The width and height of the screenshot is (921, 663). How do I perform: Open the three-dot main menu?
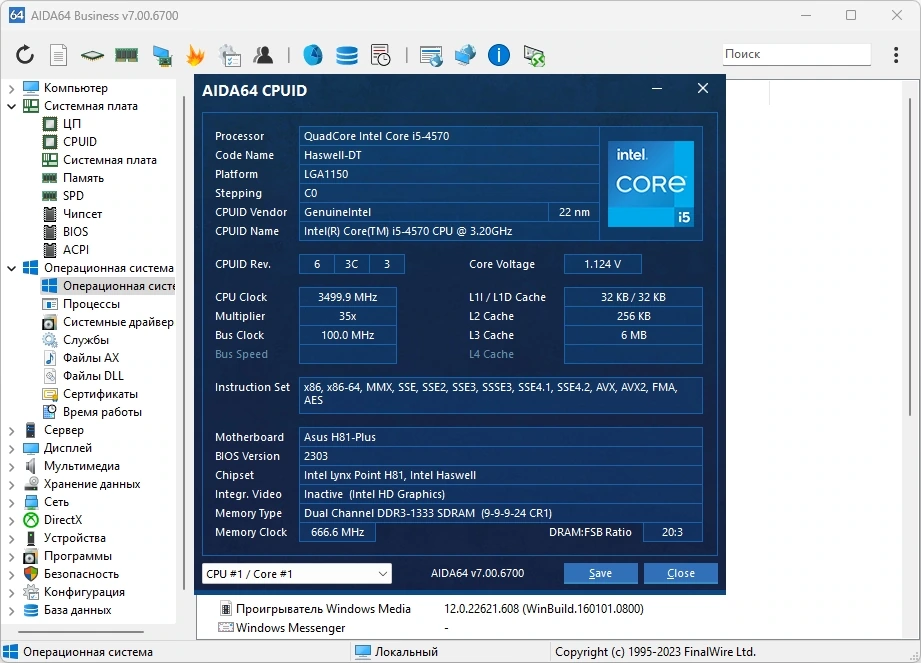[896, 55]
